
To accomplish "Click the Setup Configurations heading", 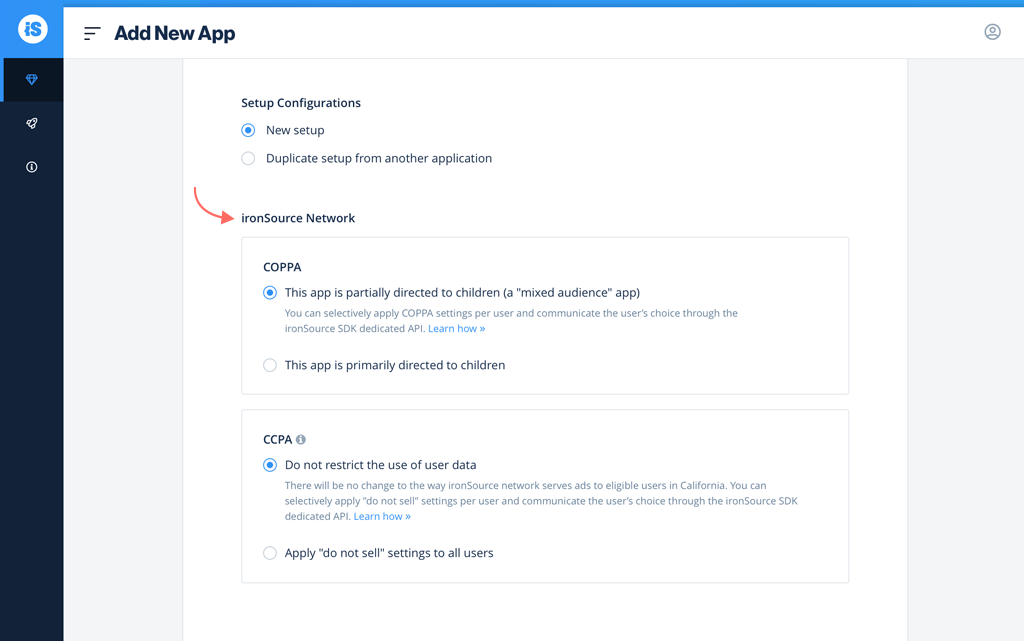I will [301, 103].
